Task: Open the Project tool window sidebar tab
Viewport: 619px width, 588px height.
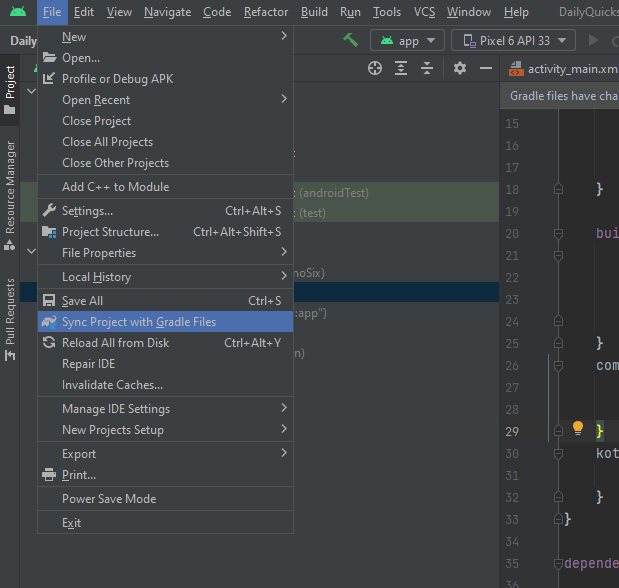Action: click(9, 90)
